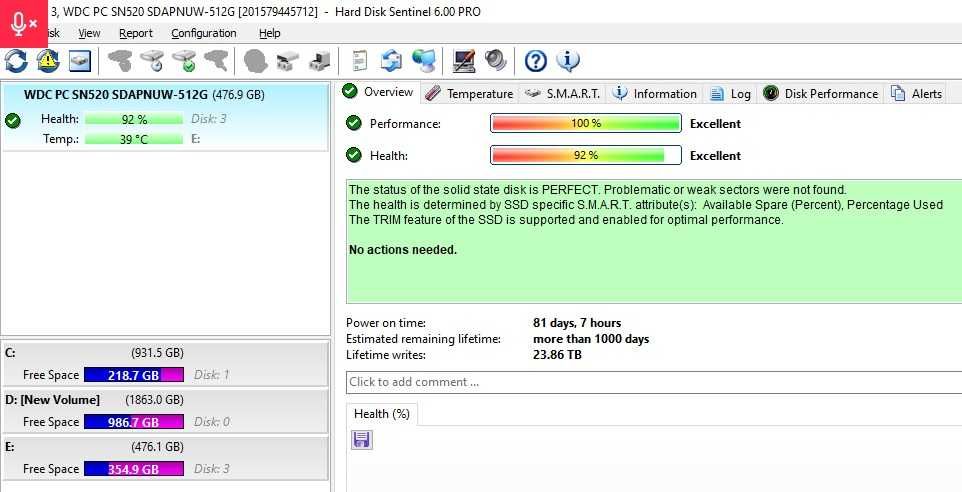Image resolution: width=962 pixels, height=492 pixels.
Task: Click the 'Disk: 3' label beside disk Health
Action: tap(209, 119)
